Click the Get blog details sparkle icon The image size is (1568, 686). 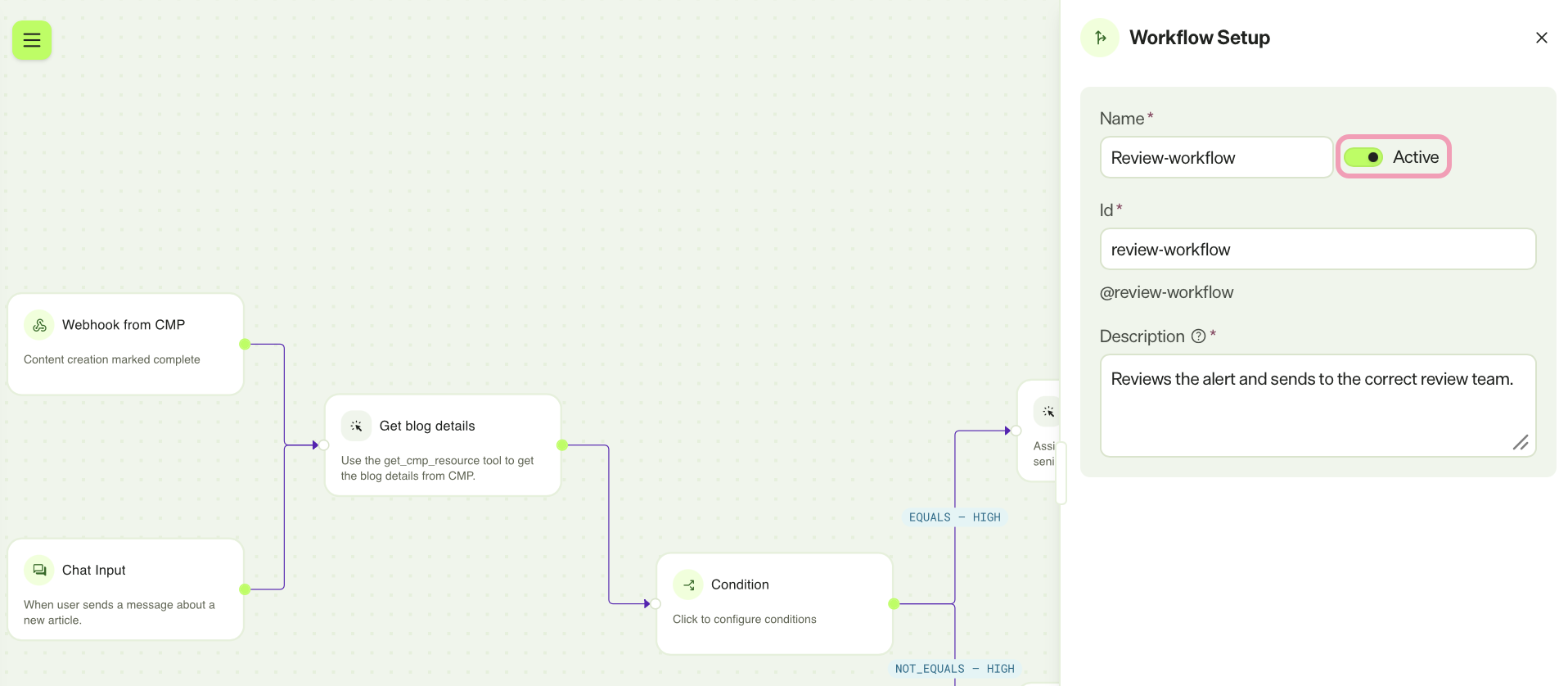tap(356, 426)
